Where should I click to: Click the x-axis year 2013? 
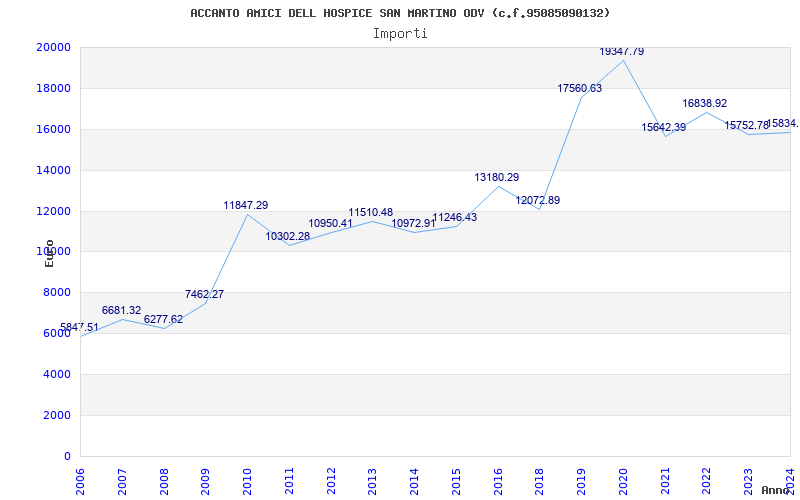point(372,481)
